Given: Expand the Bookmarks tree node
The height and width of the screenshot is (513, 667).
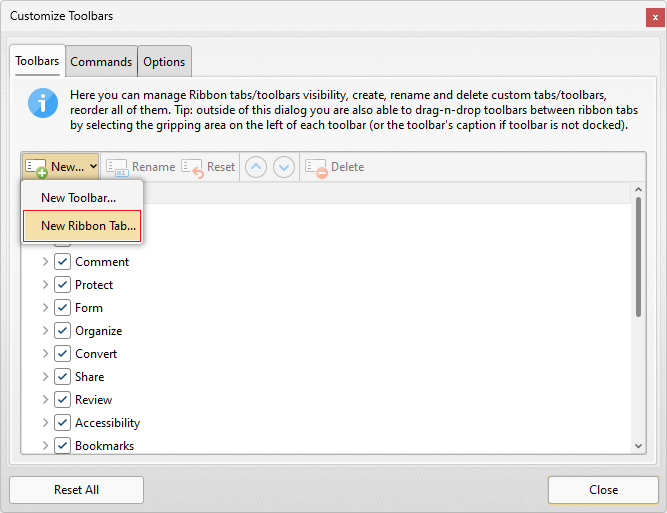Looking at the screenshot, I should click(x=45, y=445).
